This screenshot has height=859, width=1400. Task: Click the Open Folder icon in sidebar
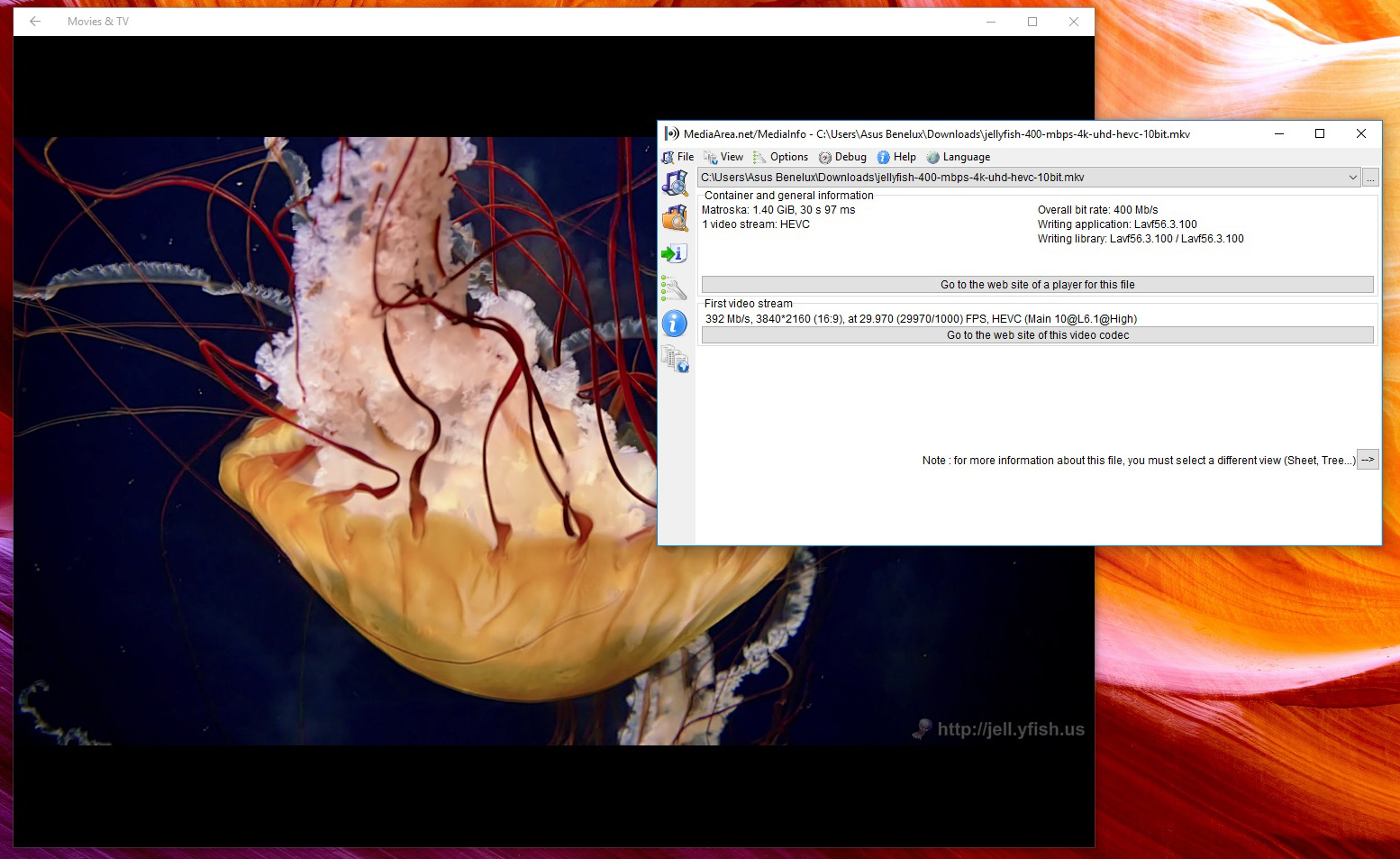click(x=675, y=218)
